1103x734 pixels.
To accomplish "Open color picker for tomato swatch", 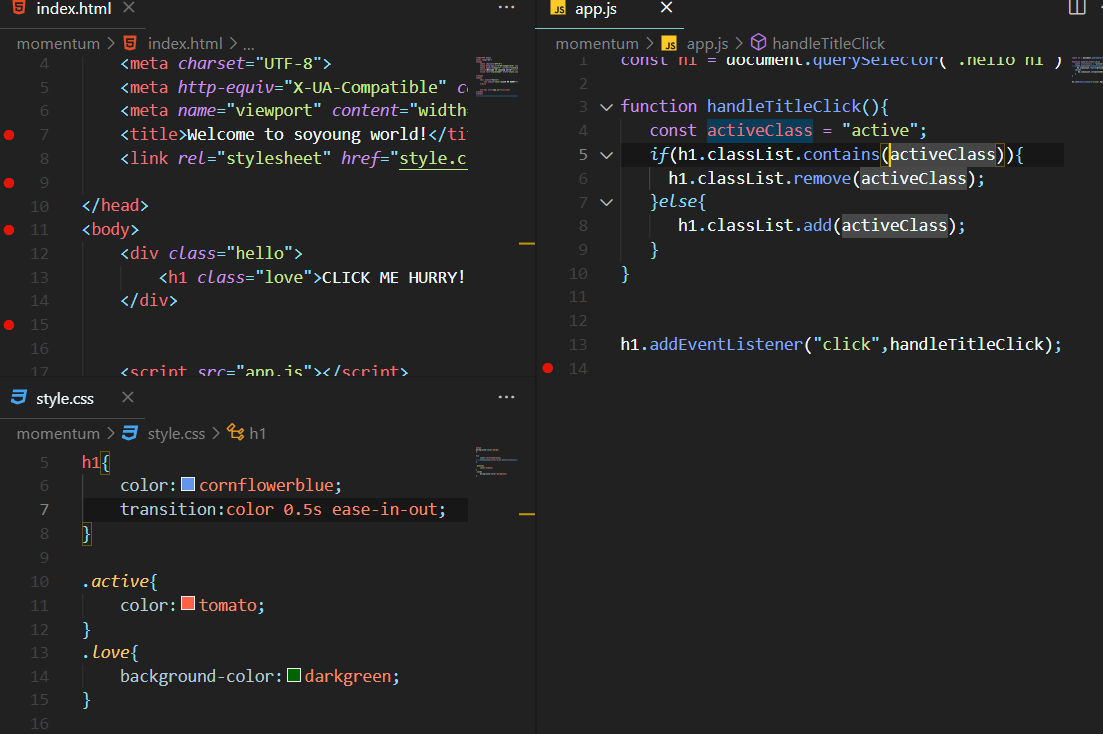I will pyautogui.click(x=188, y=604).
